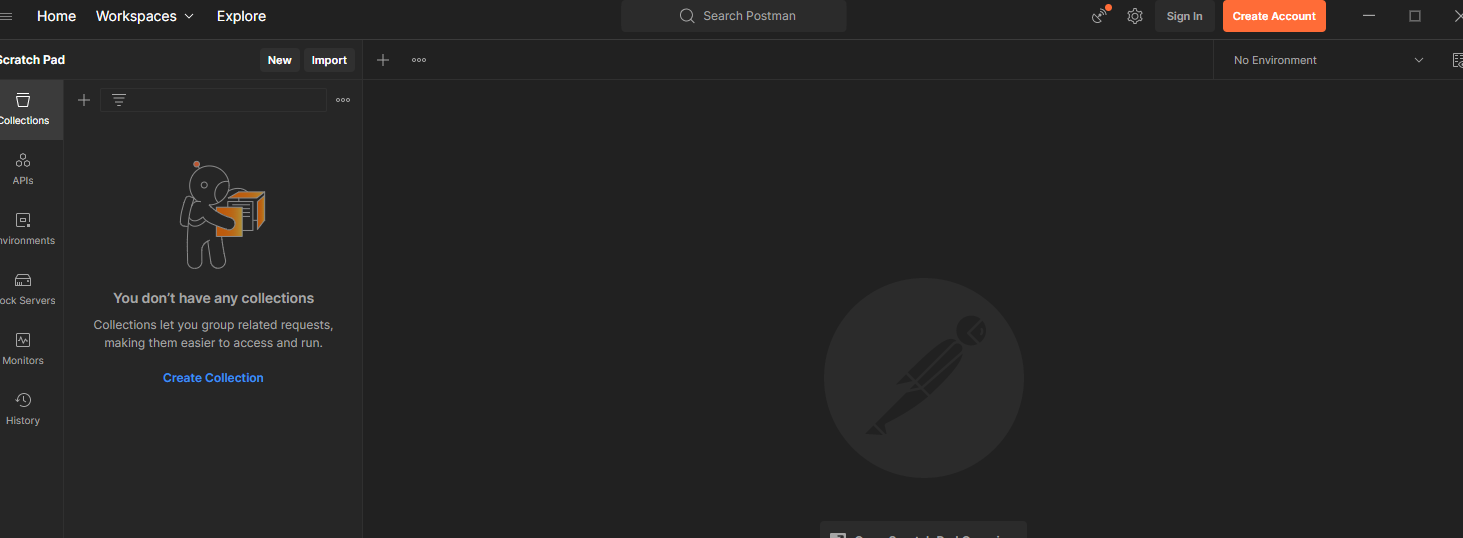Open the hamburger menu icon
Screen dimensions: 1463x538
tap(6, 16)
